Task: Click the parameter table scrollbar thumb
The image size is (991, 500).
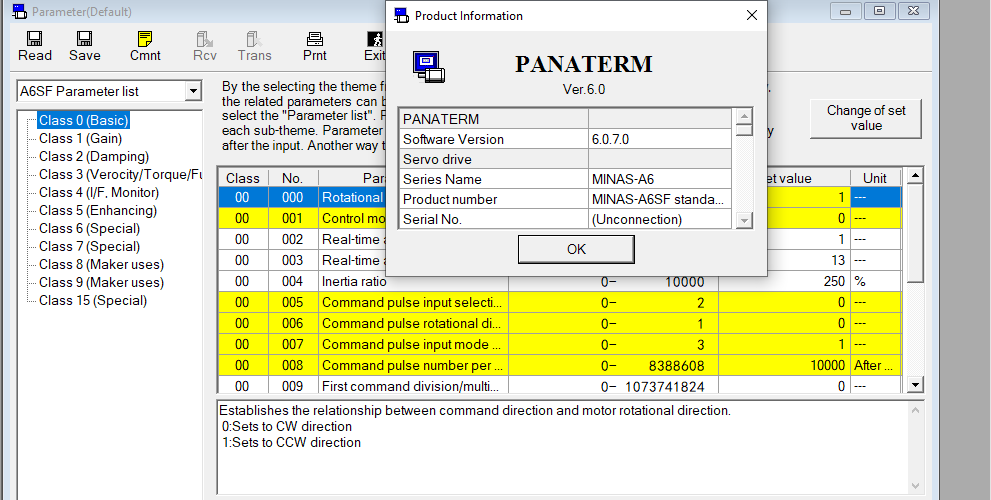Action: [x=915, y=233]
